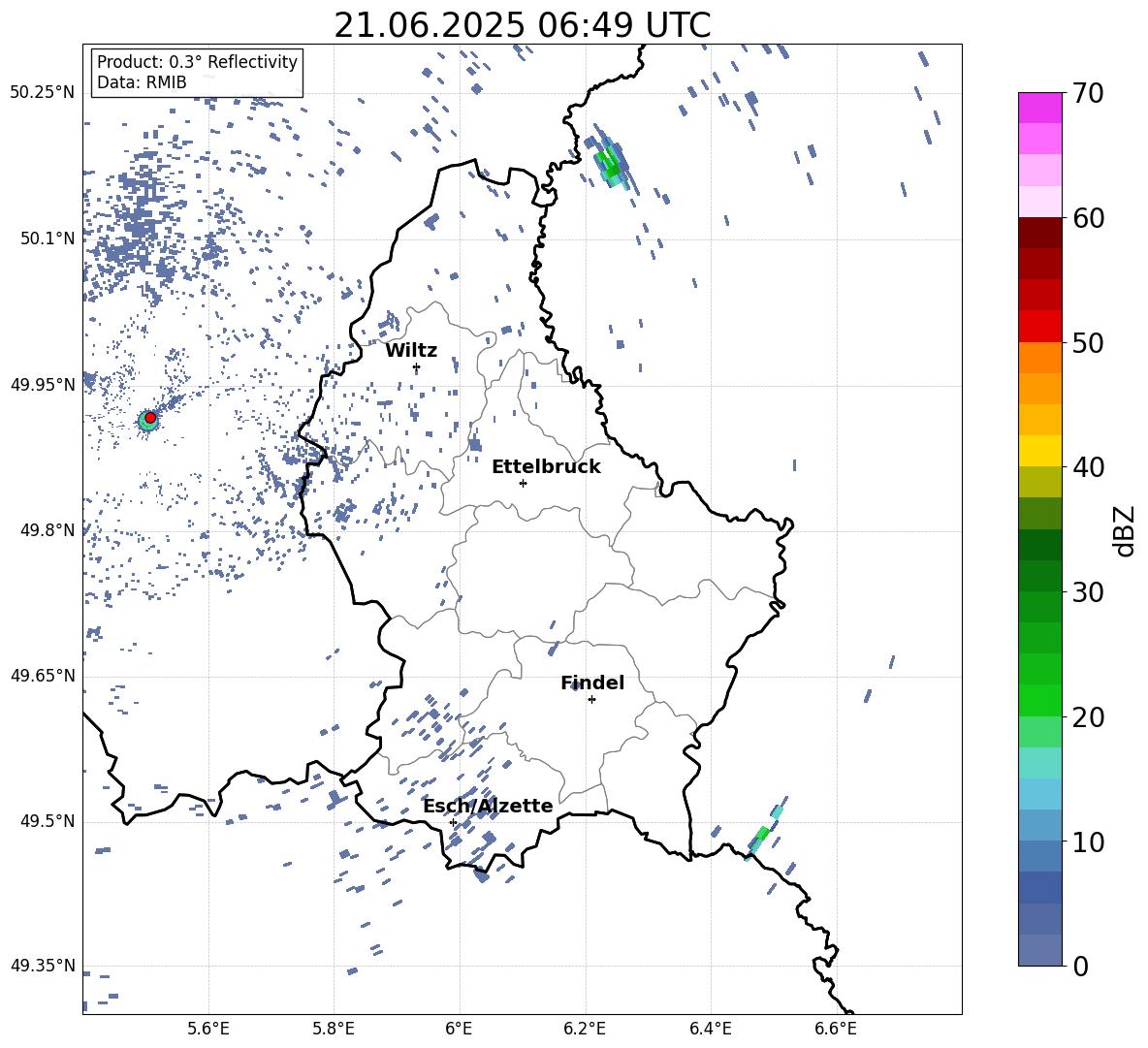Click the 49.95°N latitude label
This screenshot has width=1148, height=1048.
coord(43,385)
